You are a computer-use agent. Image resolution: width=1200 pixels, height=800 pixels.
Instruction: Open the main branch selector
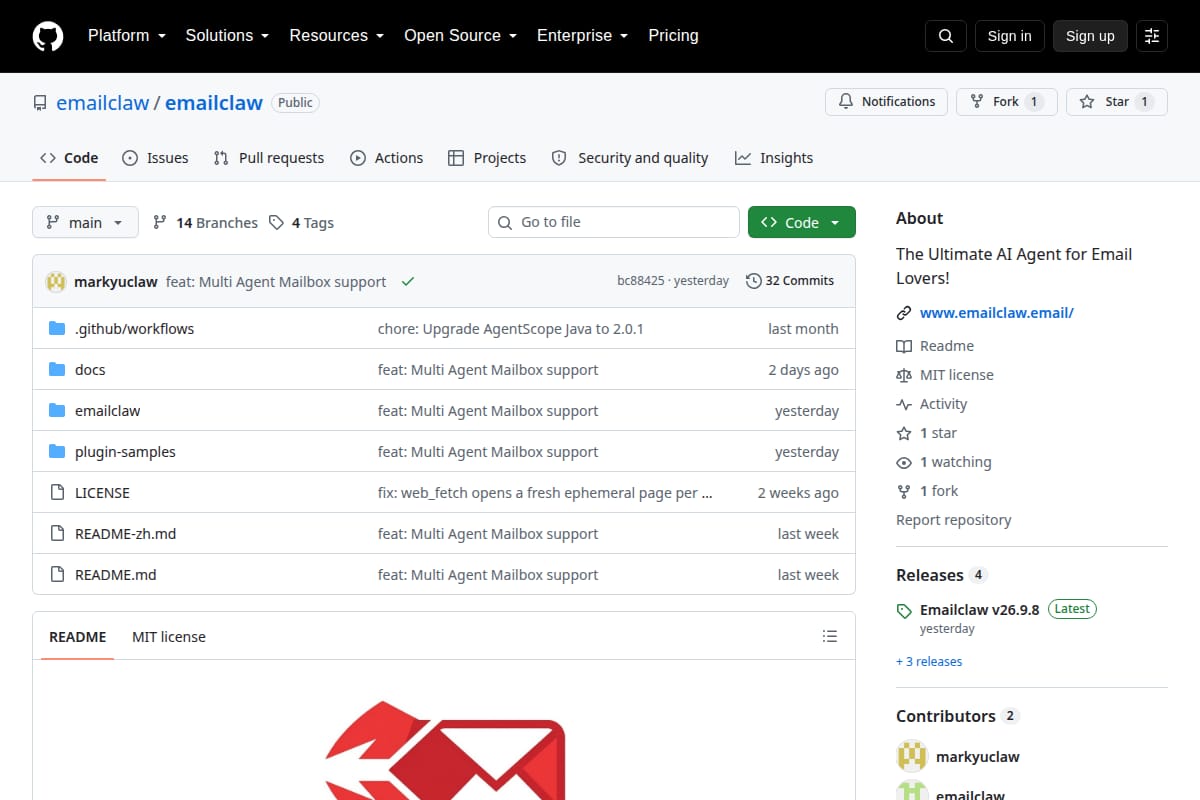85,222
